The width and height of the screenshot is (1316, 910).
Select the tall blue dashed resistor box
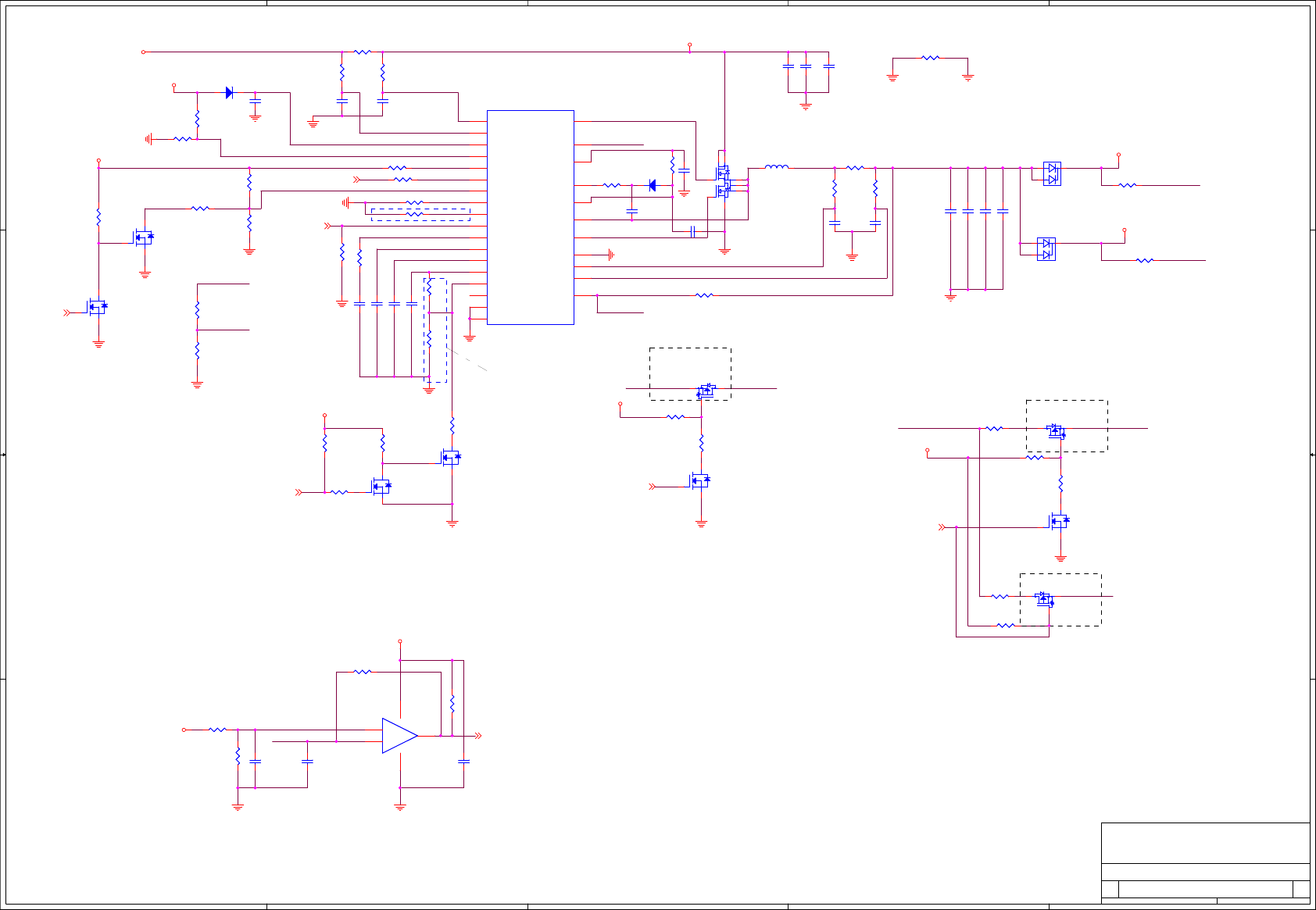[435, 330]
